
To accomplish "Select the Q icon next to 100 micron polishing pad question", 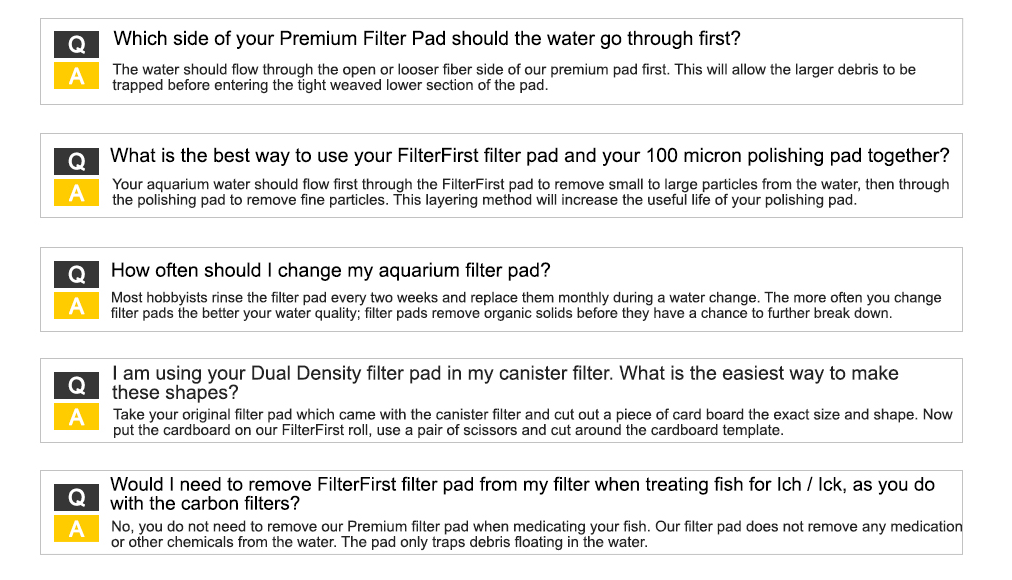I will [x=76, y=161].
